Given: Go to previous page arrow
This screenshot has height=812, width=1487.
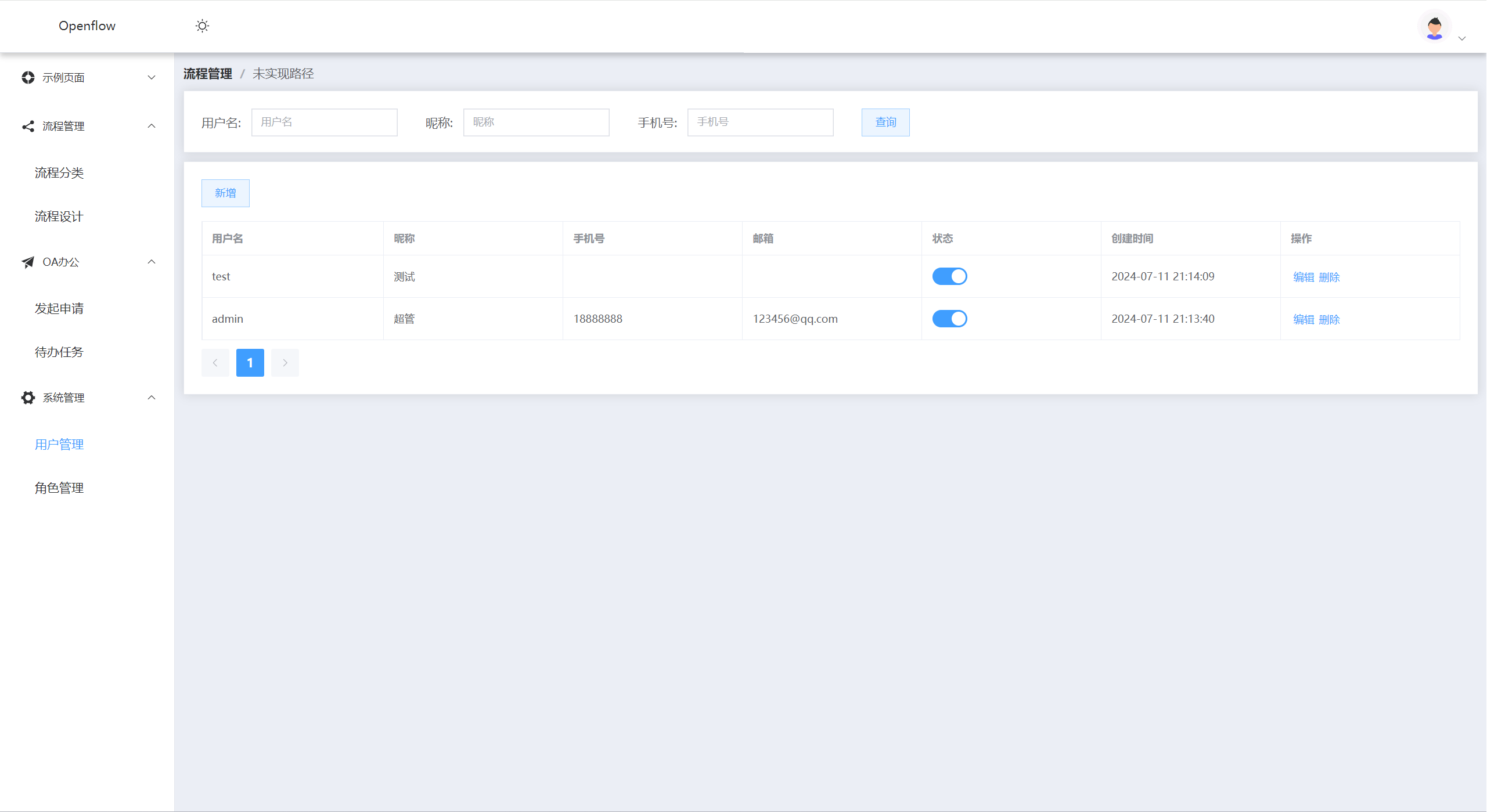Looking at the screenshot, I should pyautogui.click(x=215, y=363).
